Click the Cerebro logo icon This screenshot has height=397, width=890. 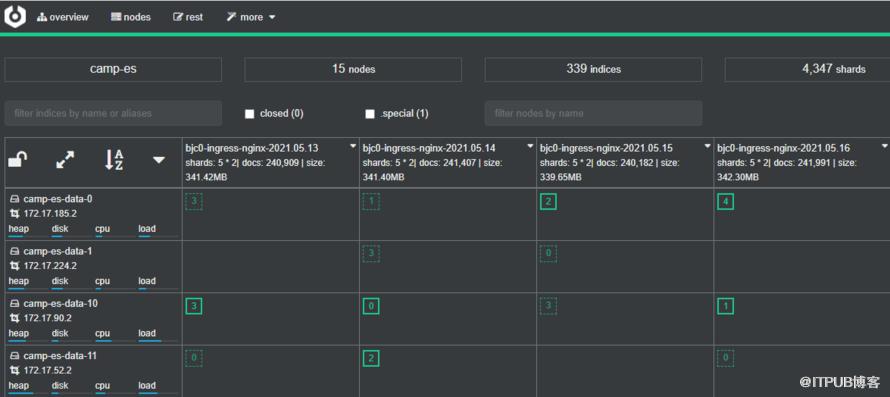pyautogui.click(x=15, y=16)
